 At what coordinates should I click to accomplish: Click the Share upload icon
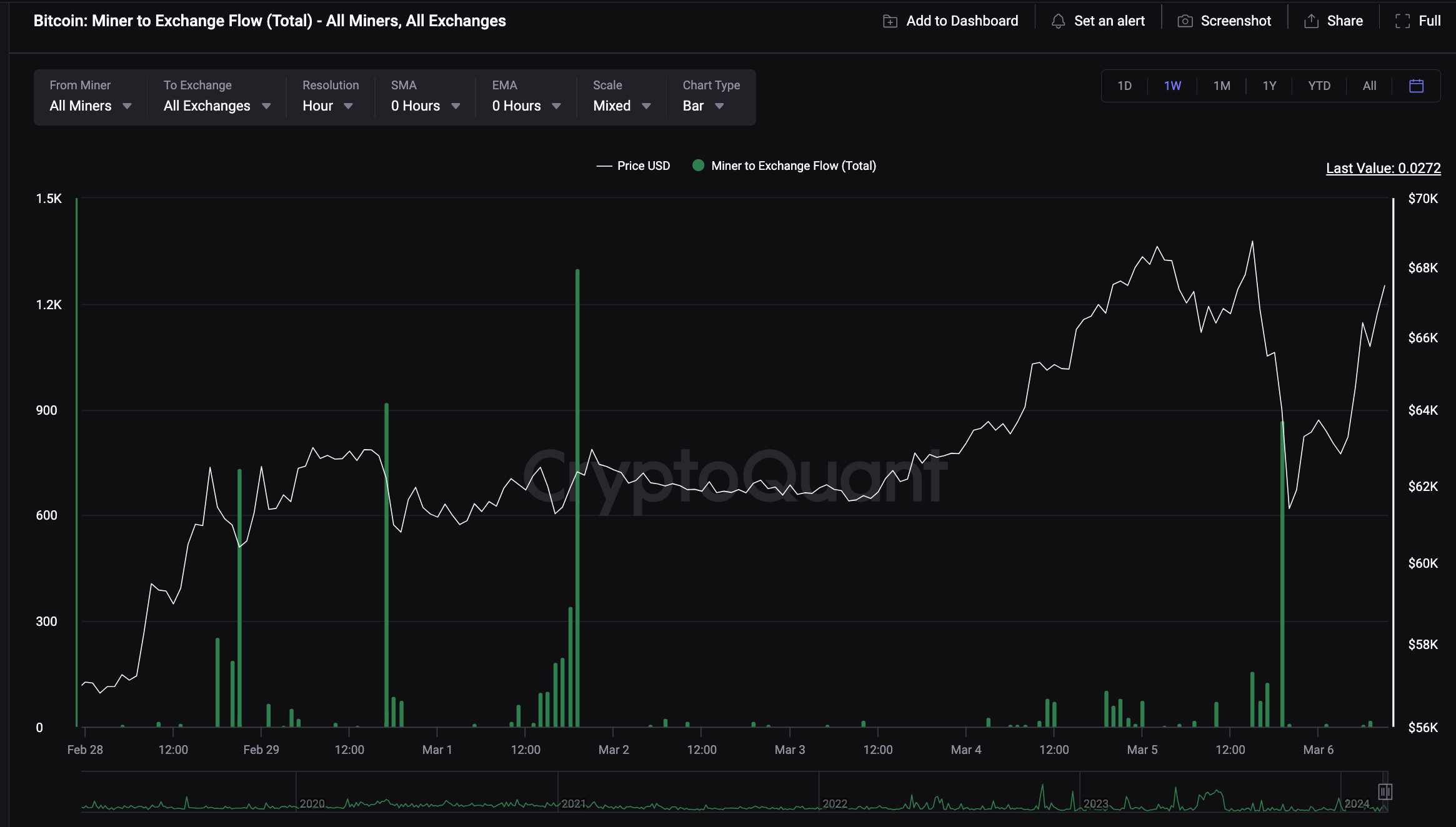(x=1311, y=21)
